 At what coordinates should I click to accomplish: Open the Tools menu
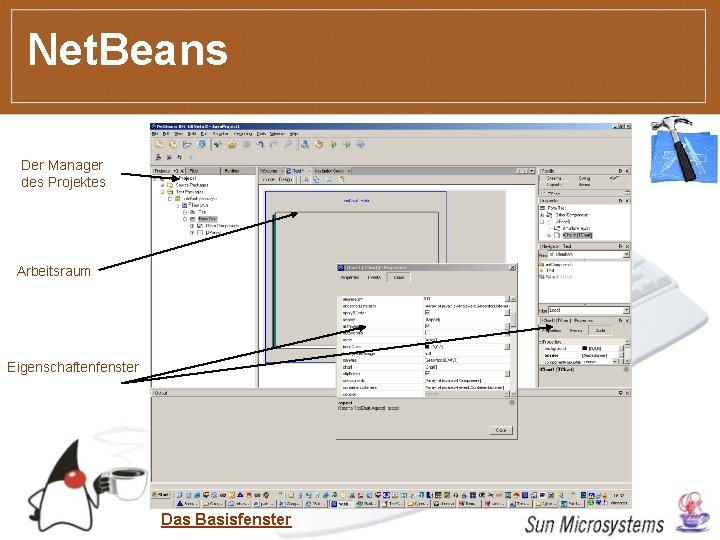[x=261, y=134]
